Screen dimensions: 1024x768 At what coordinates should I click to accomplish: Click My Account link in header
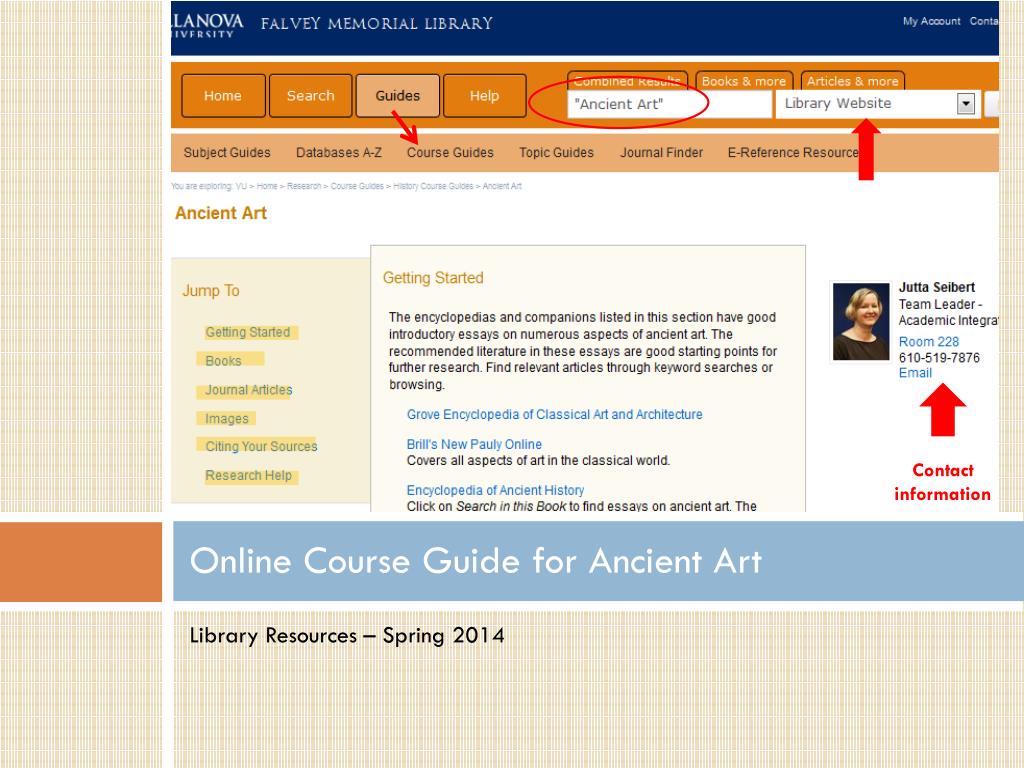pyautogui.click(x=931, y=22)
